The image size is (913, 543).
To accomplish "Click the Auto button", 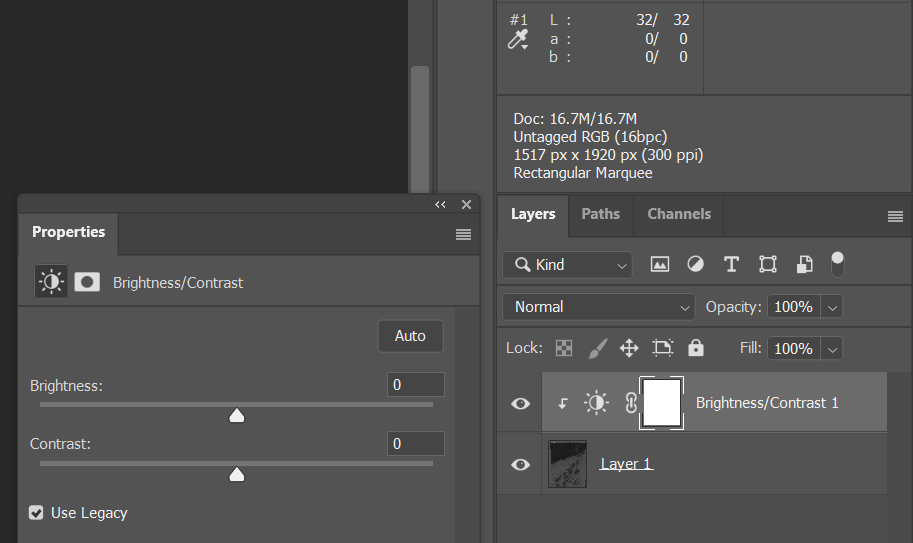I will [x=411, y=336].
